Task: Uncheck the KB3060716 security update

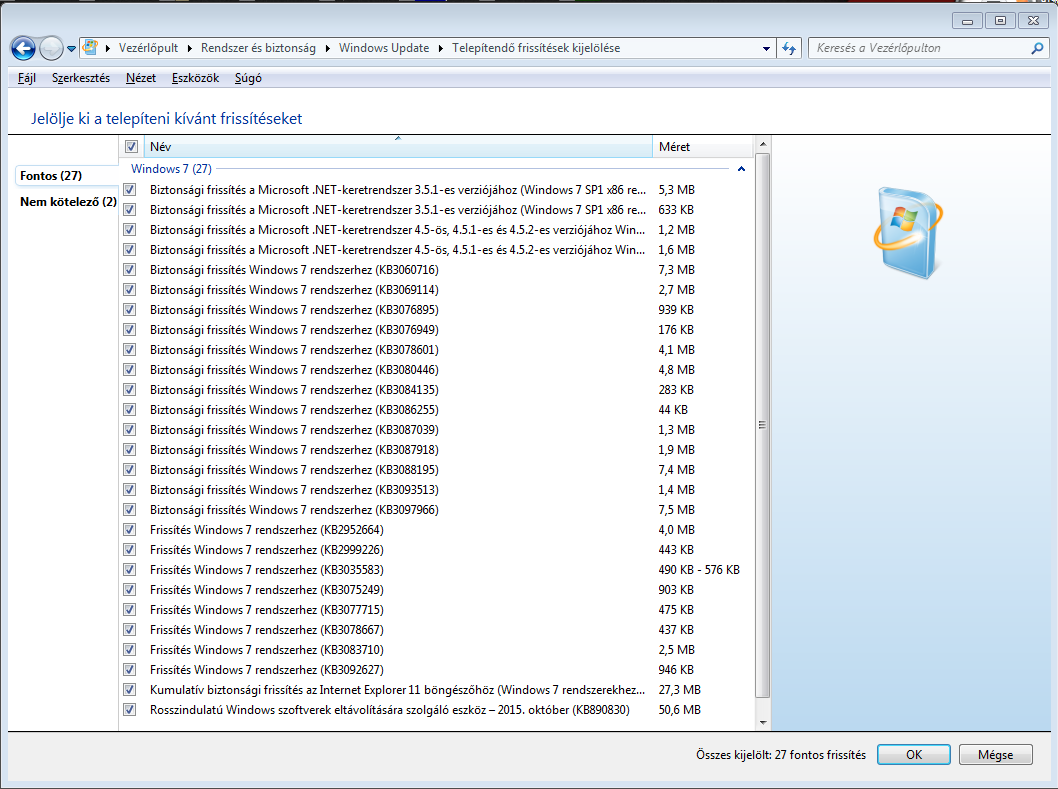Action: (x=130, y=270)
